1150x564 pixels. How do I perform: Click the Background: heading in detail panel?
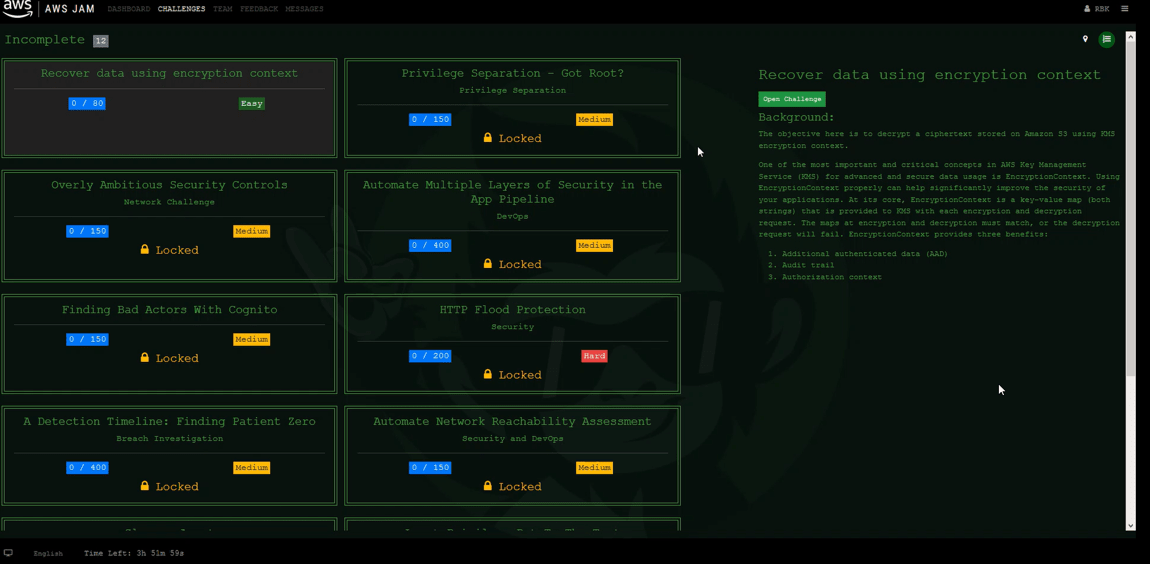click(796, 117)
